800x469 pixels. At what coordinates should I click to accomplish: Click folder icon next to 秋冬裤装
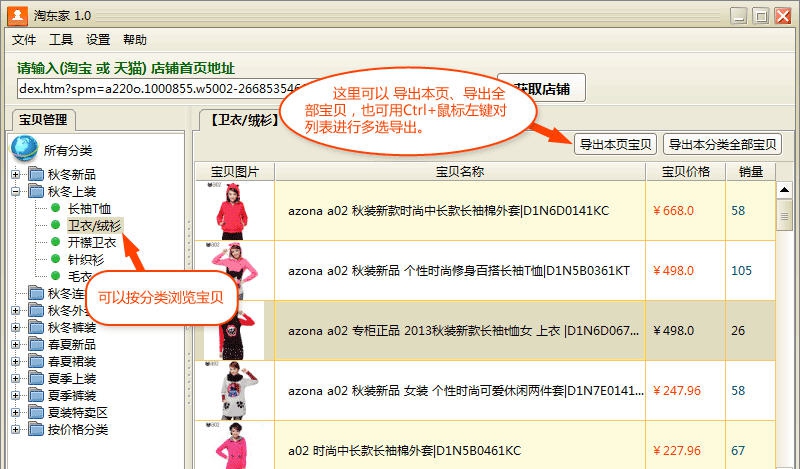tap(36, 327)
